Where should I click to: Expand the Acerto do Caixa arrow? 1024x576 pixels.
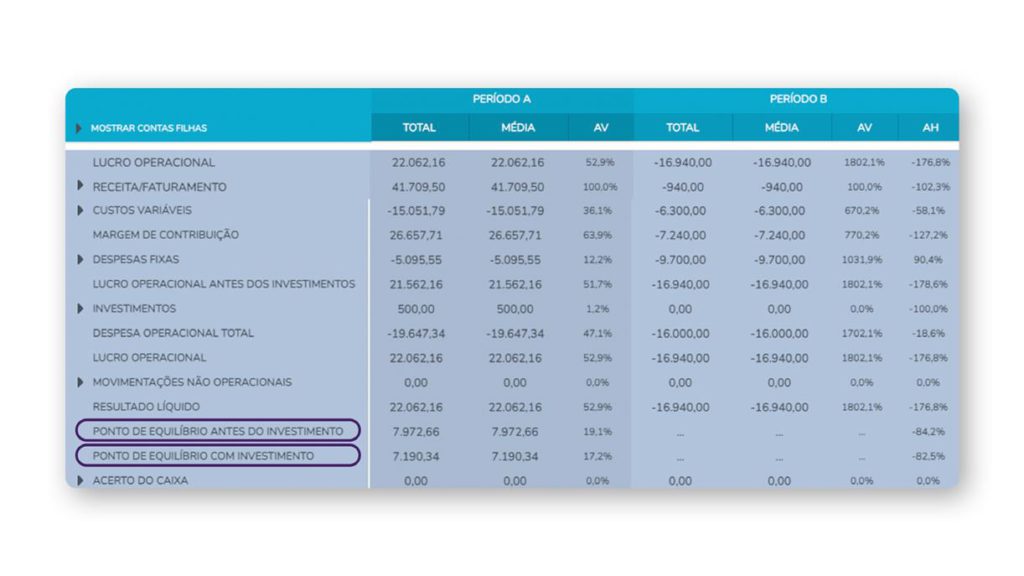click(80, 480)
